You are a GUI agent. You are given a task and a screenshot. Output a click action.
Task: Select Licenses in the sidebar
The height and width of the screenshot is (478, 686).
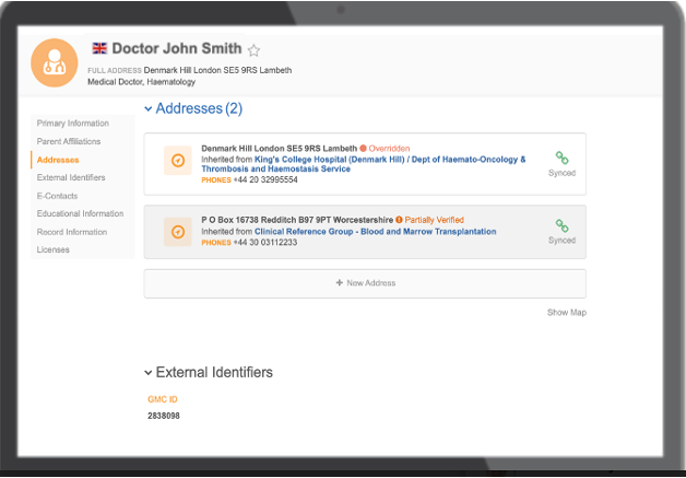point(53,250)
